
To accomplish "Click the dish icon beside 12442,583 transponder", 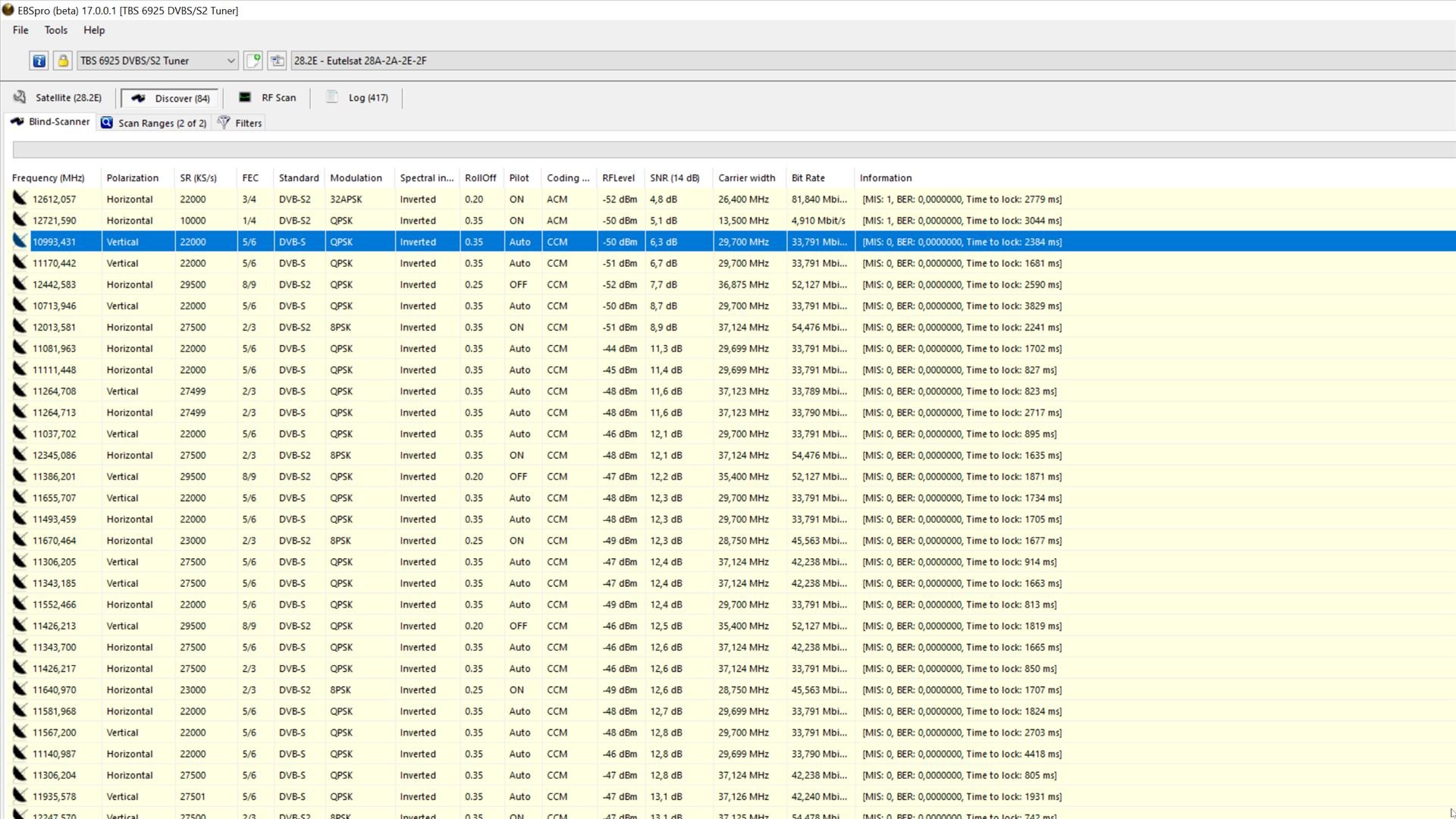I will [x=20, y=284].
